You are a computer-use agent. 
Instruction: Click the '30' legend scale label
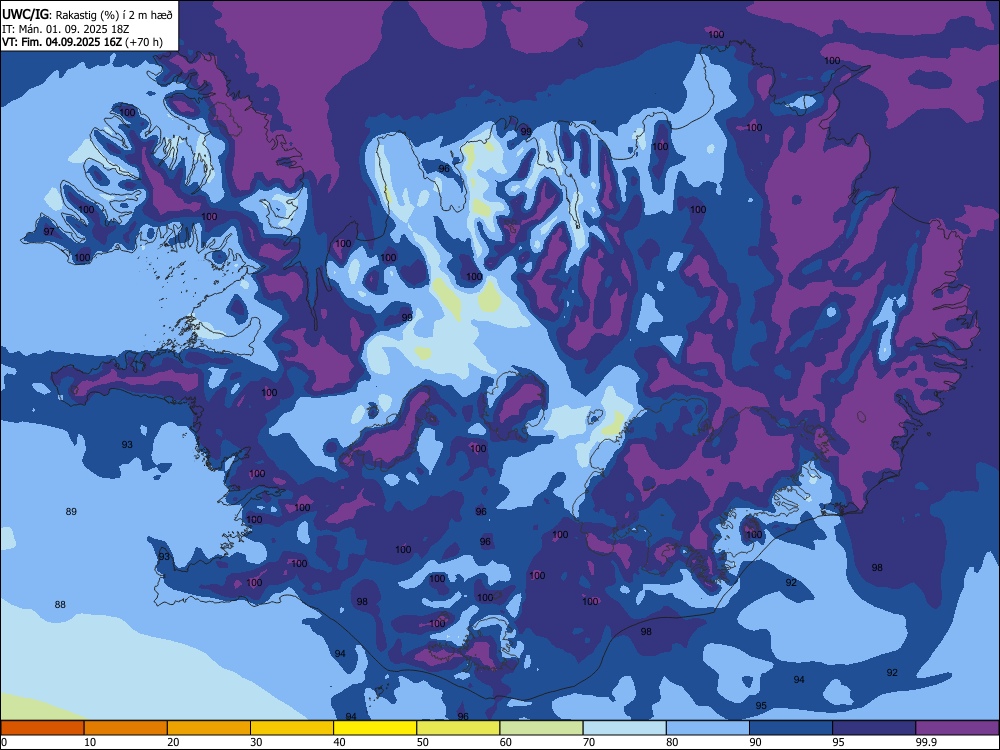click(256, 742)
